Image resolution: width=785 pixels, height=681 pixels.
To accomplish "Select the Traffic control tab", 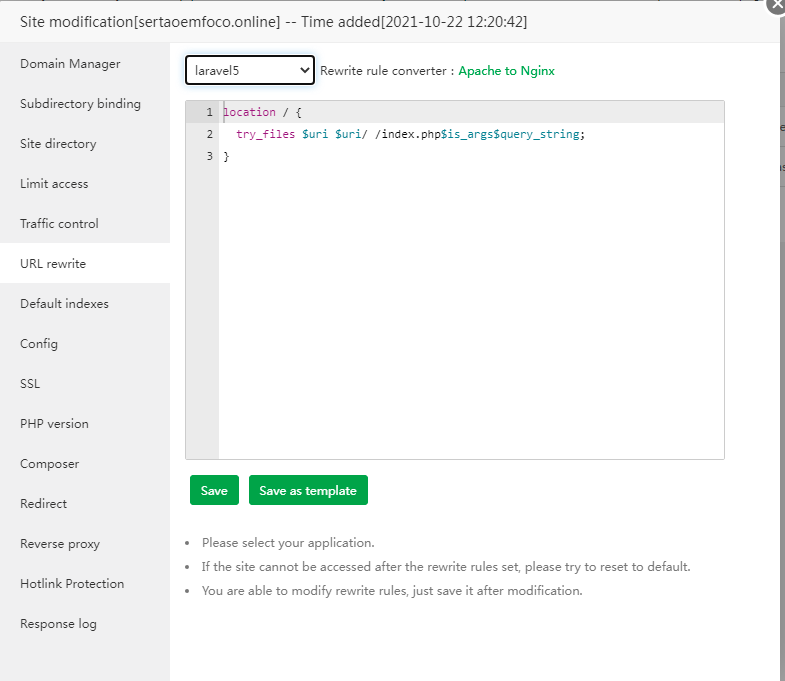I will (x=59, y=224).
